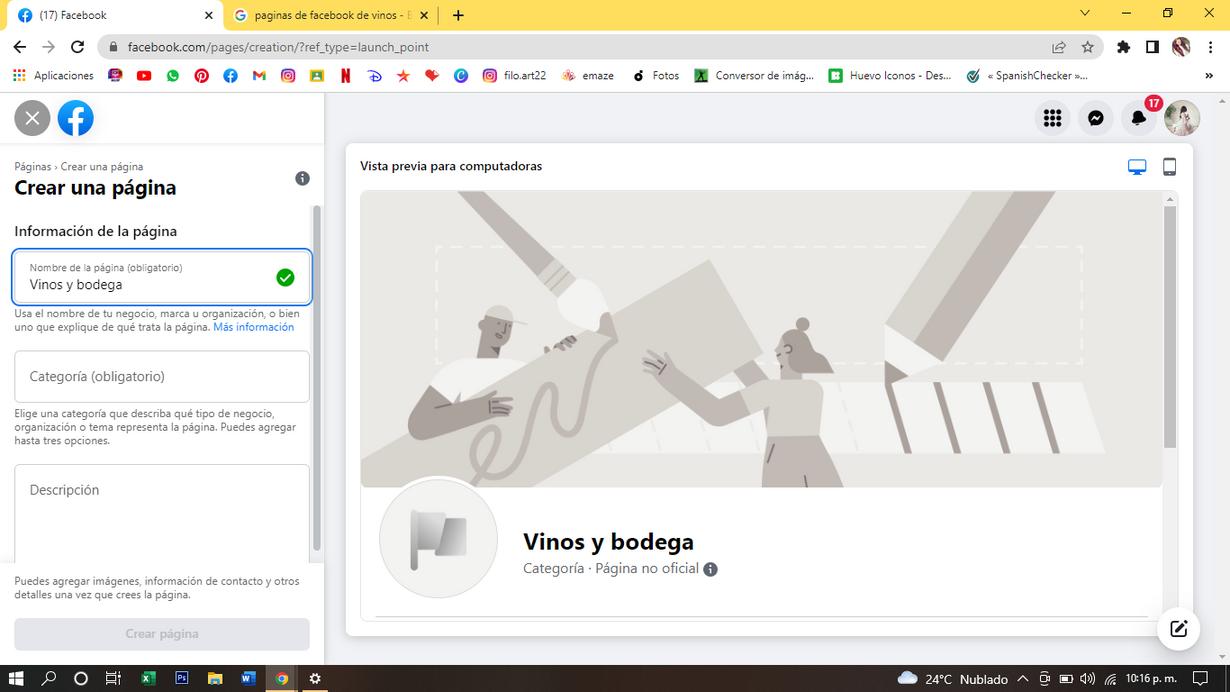Open Excel from the taskbar

pos(148,679)
